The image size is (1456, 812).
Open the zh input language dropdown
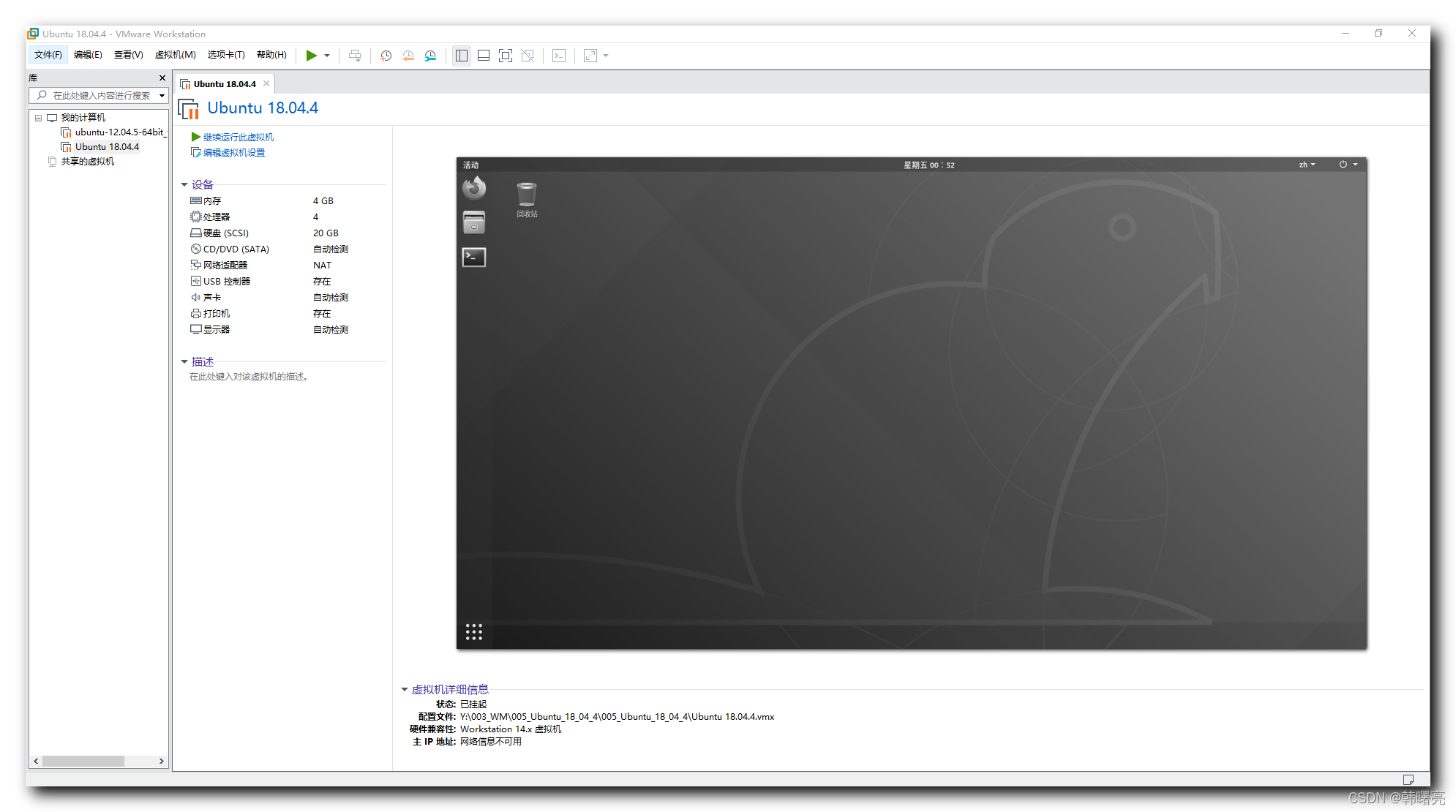pyautogui.click(x=1307, y=165)
